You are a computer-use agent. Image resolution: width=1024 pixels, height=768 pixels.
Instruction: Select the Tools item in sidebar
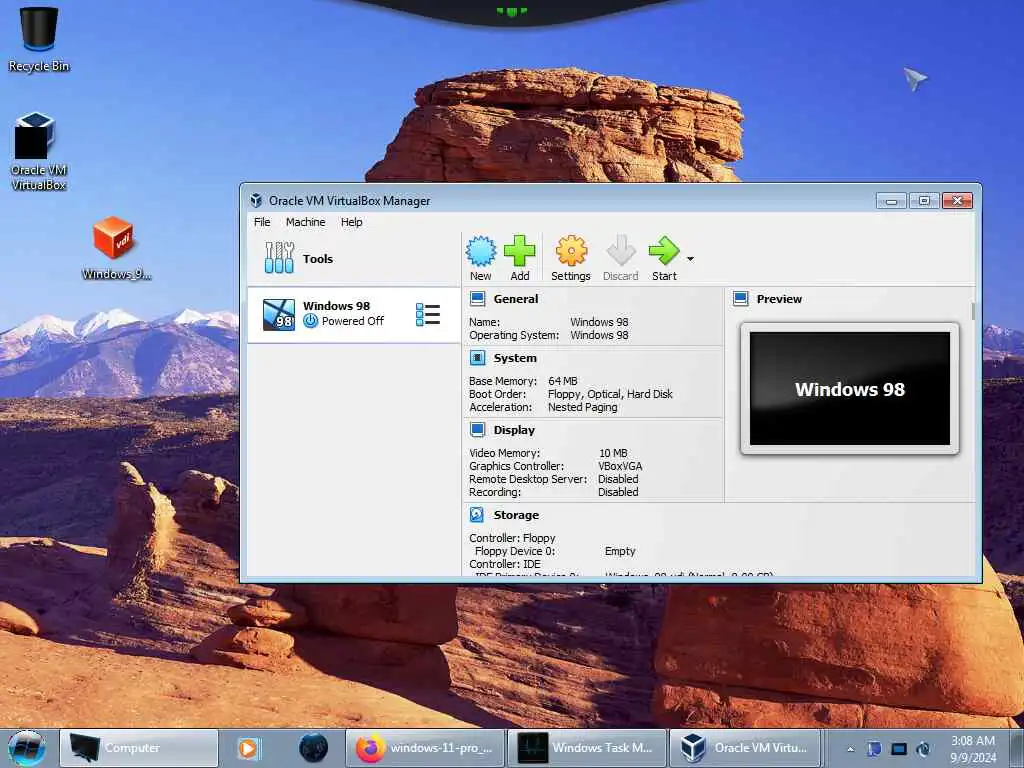pos(353,259)
